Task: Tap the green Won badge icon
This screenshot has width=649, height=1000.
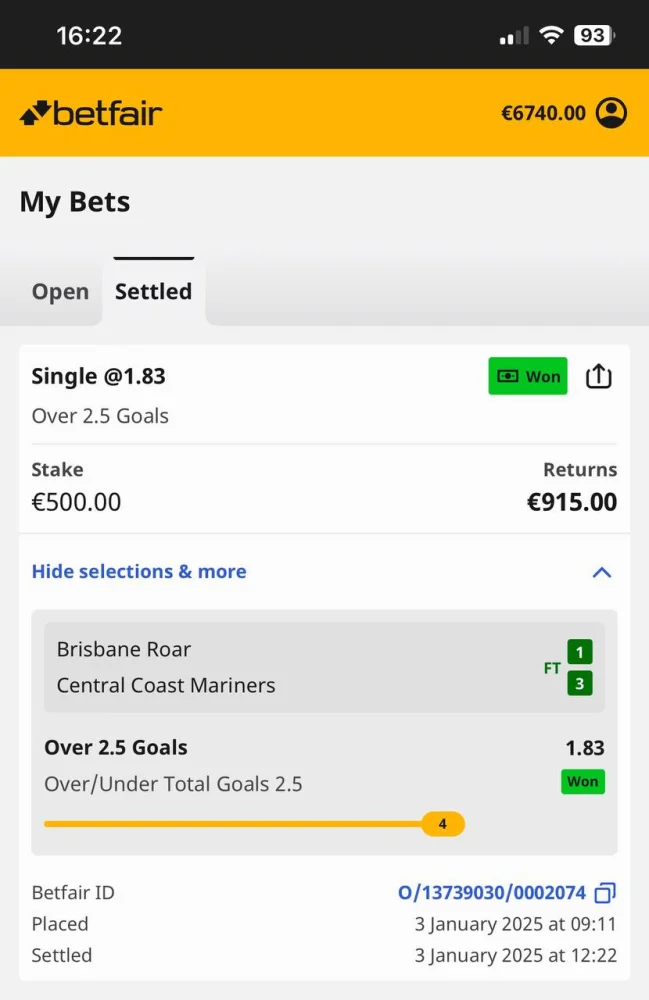Action: click(x=527, y=376)
